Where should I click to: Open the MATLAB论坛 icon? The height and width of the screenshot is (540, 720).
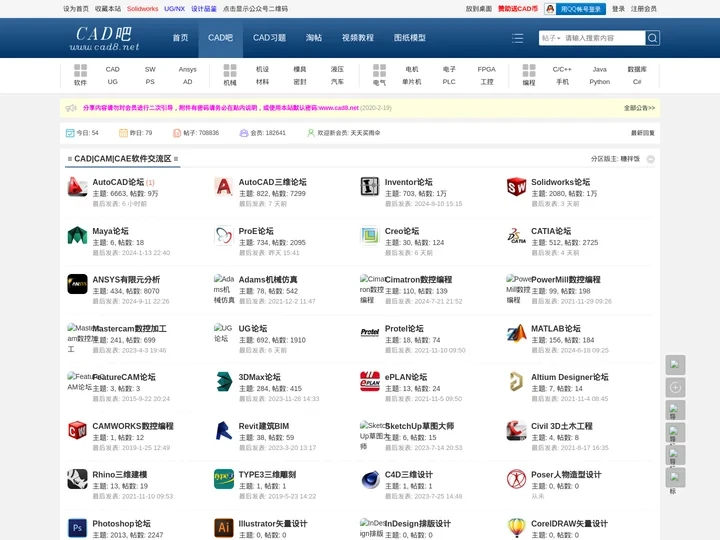click(x=516, y=333)
